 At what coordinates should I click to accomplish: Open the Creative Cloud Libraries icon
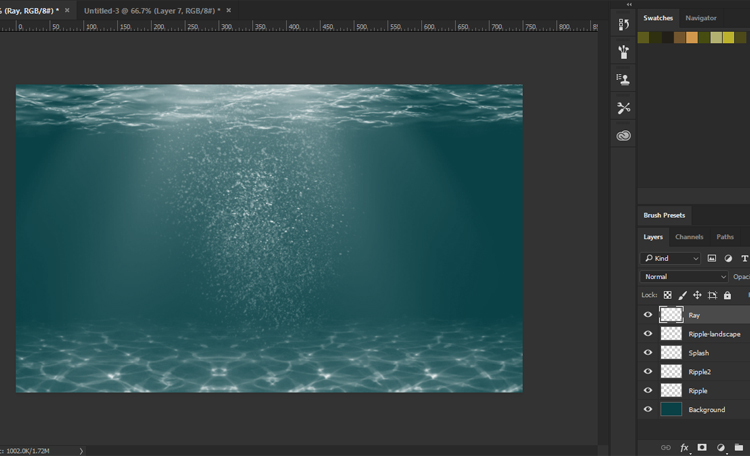[624, 136]
